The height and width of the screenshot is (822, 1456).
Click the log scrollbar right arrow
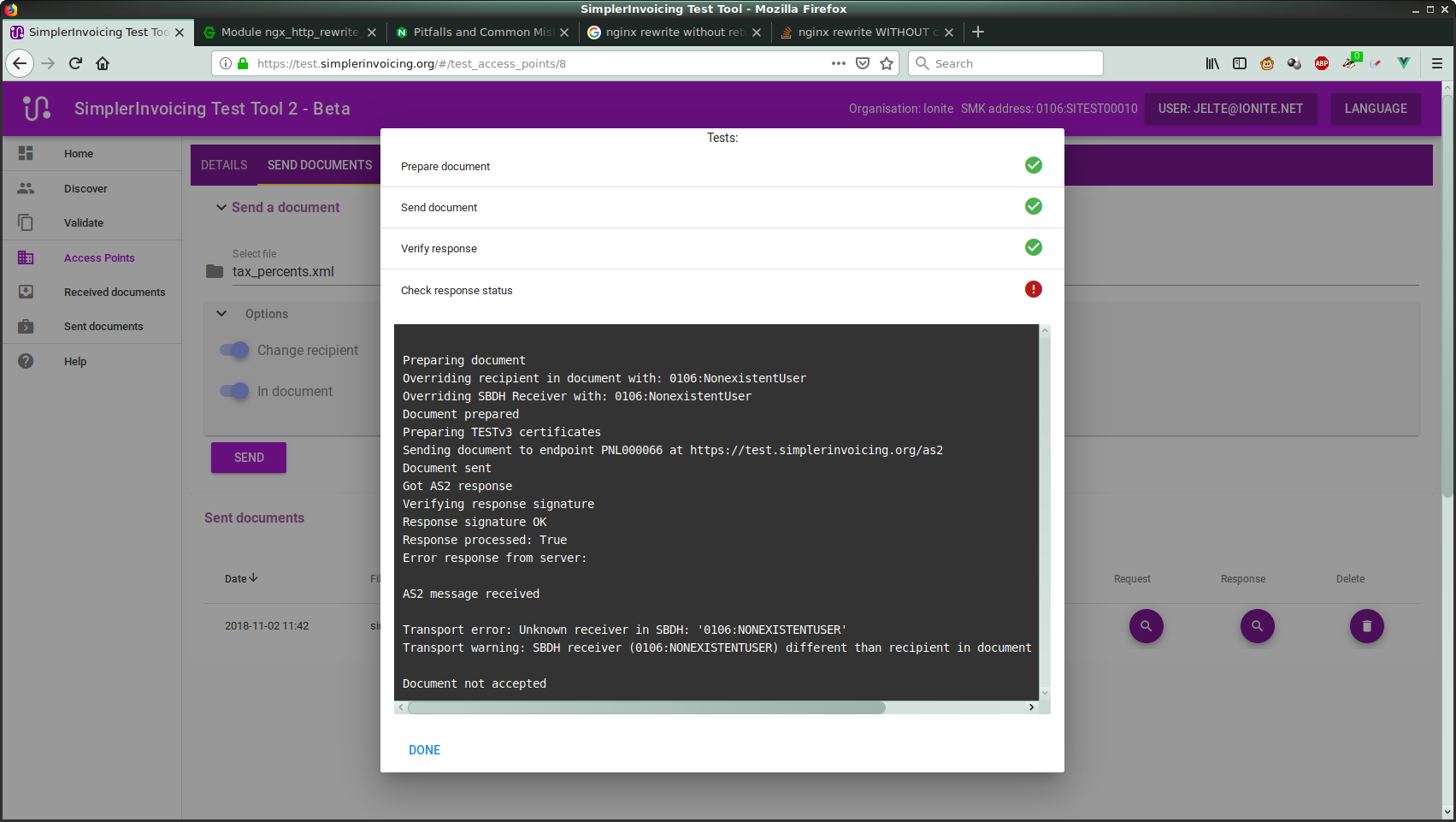[1031, 707]
